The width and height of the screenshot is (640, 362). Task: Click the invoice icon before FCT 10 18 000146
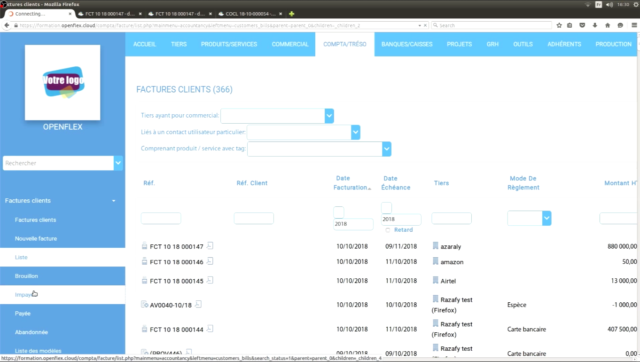pyautogui.click(x=144, y=261)
